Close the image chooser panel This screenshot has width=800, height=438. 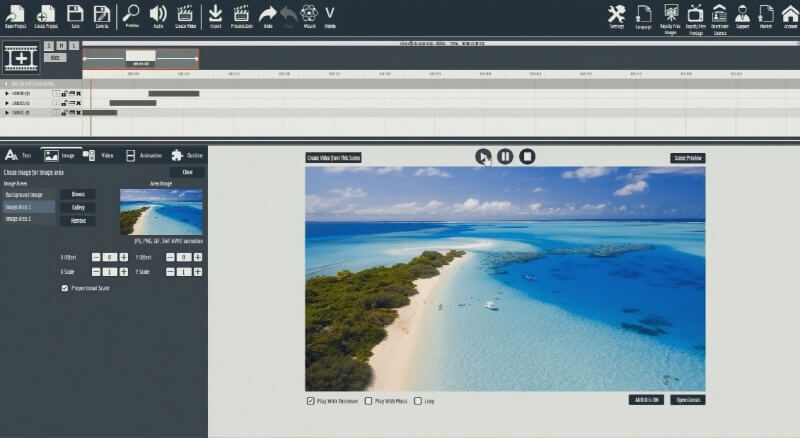pyautogui.click(x=187, y=173)
